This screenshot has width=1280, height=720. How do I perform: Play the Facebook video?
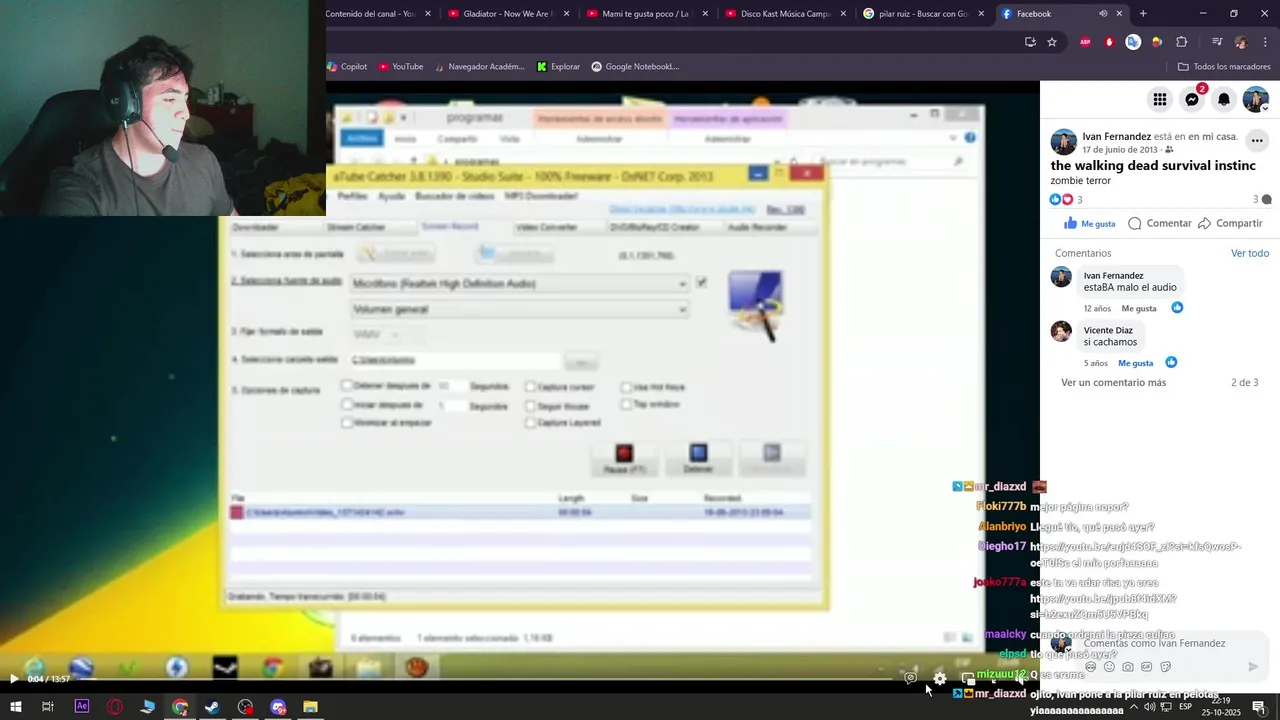[x=14, y=679]
